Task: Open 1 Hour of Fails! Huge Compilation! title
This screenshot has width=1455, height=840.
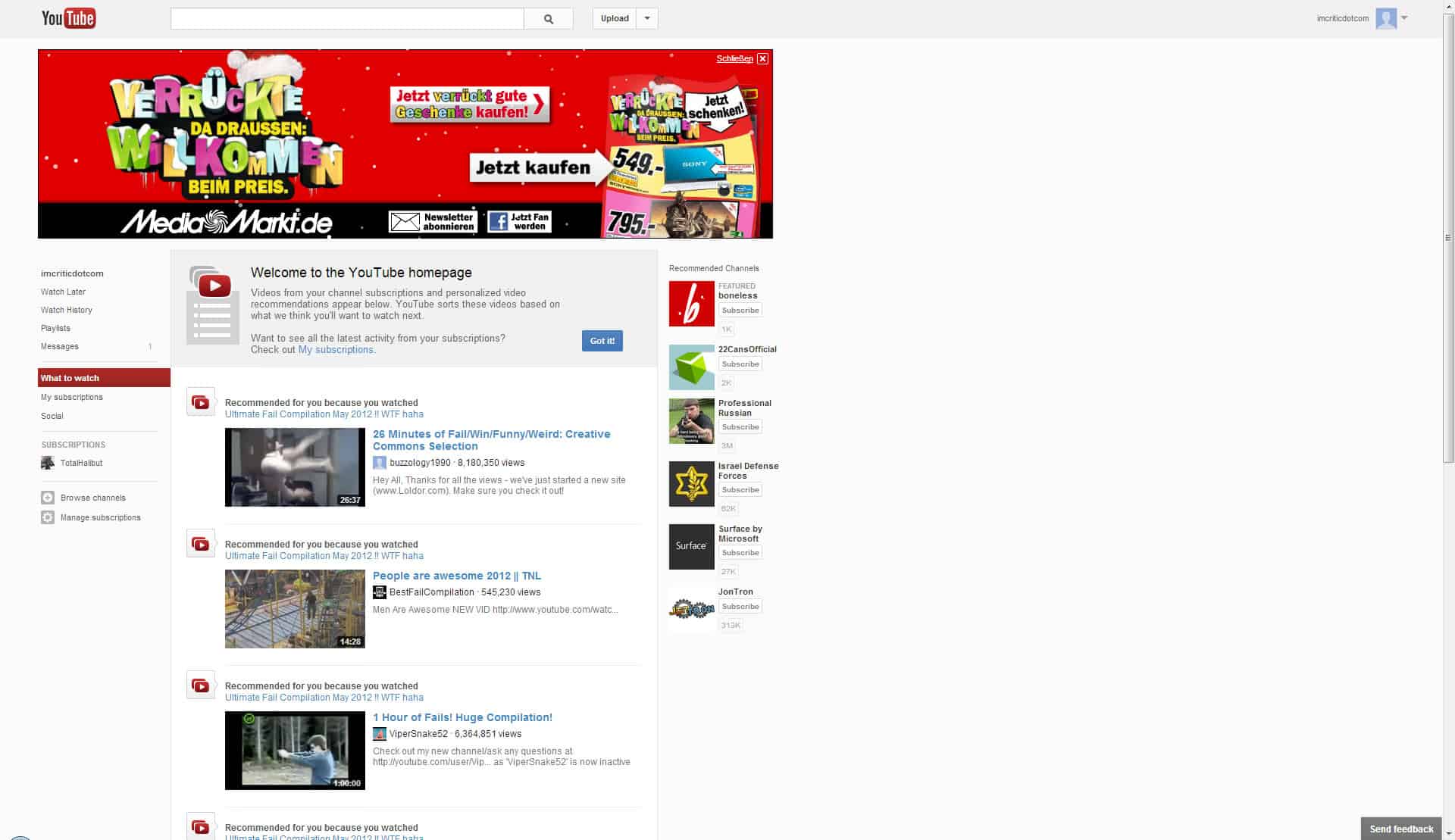Action: [462, 717]
